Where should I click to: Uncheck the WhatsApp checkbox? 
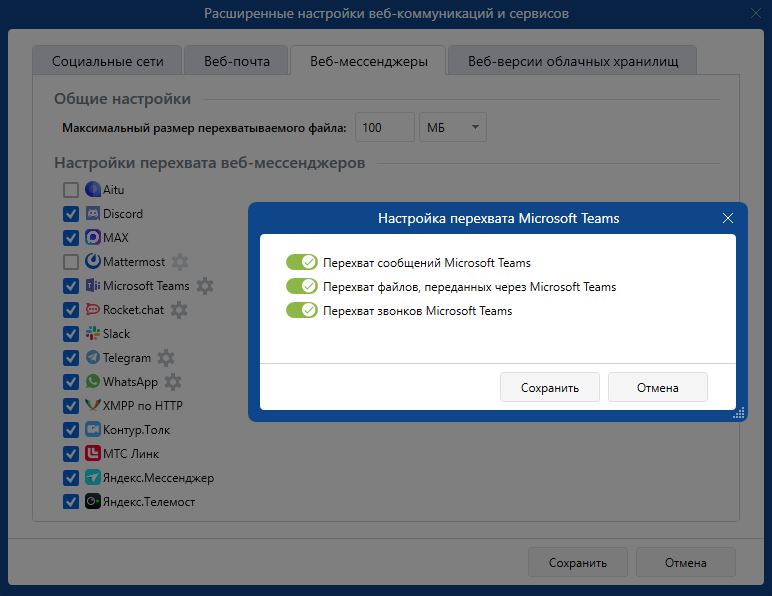coord(71,382)
